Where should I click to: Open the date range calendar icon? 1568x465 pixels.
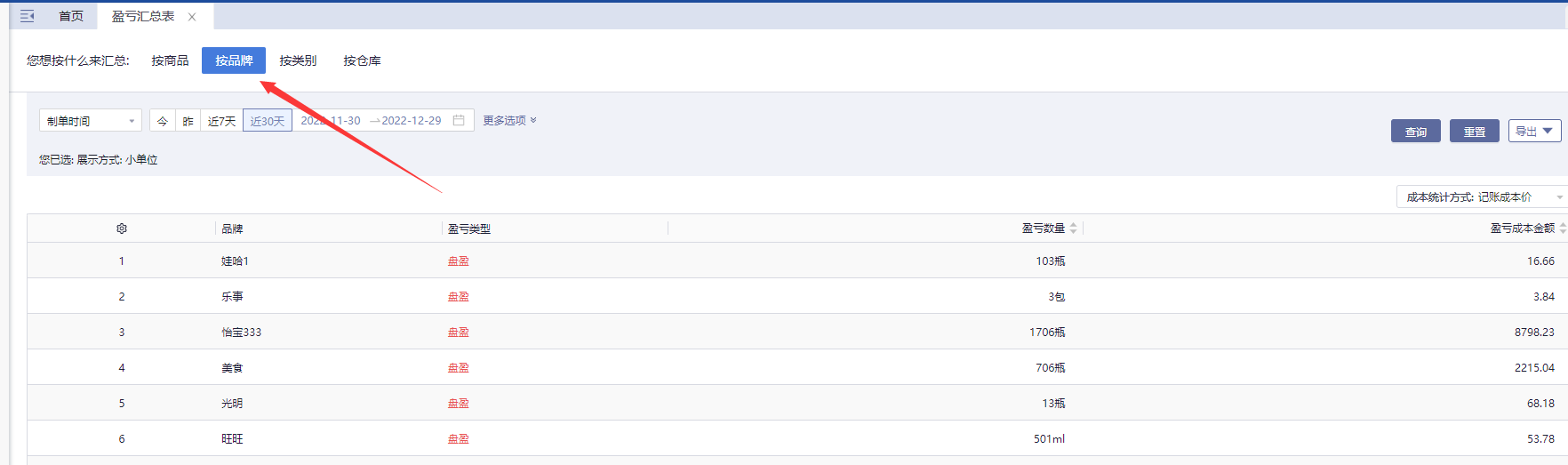click(459, 120)
